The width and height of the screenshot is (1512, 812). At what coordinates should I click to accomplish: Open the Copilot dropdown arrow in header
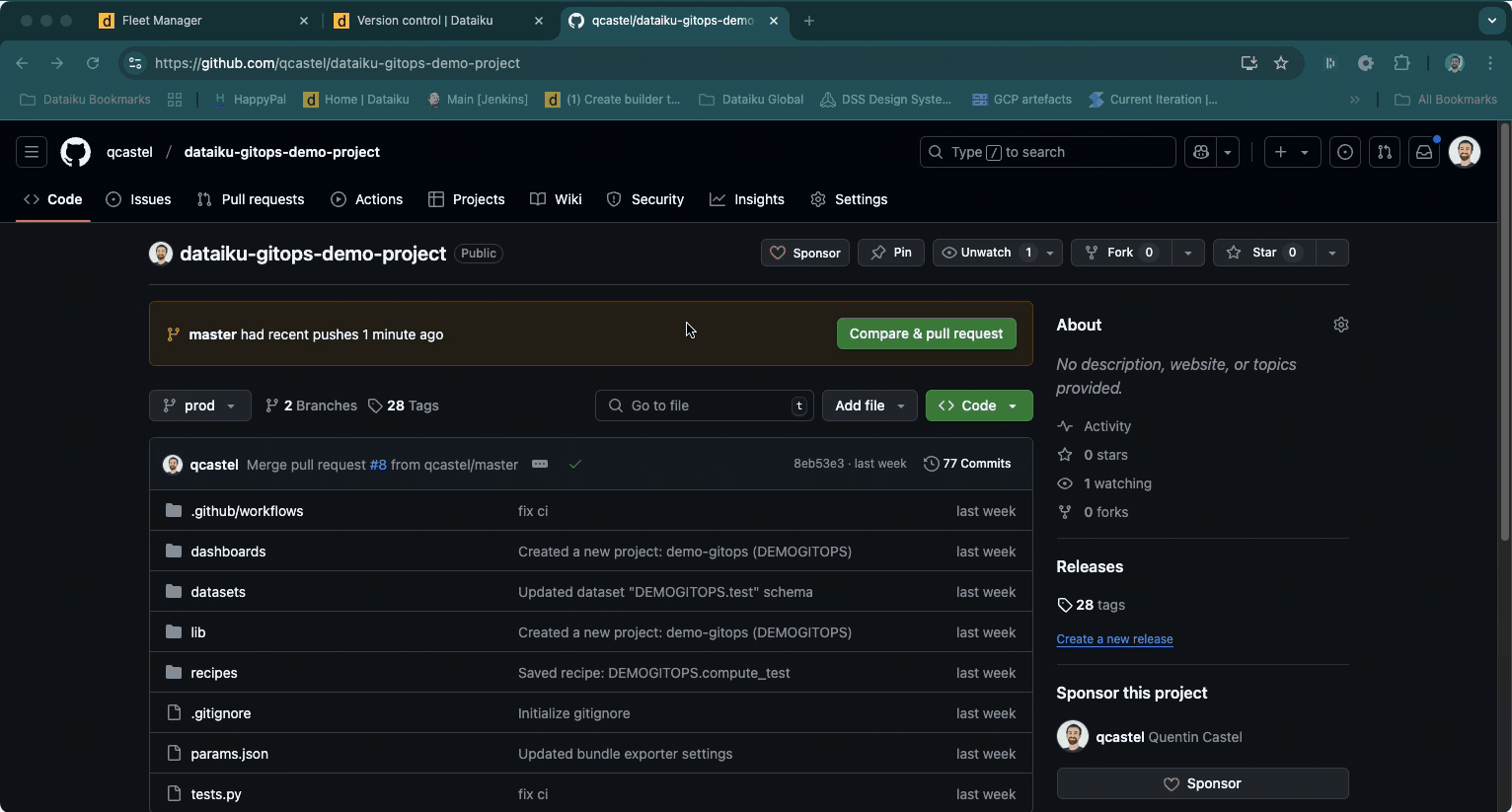[1228, 152]
